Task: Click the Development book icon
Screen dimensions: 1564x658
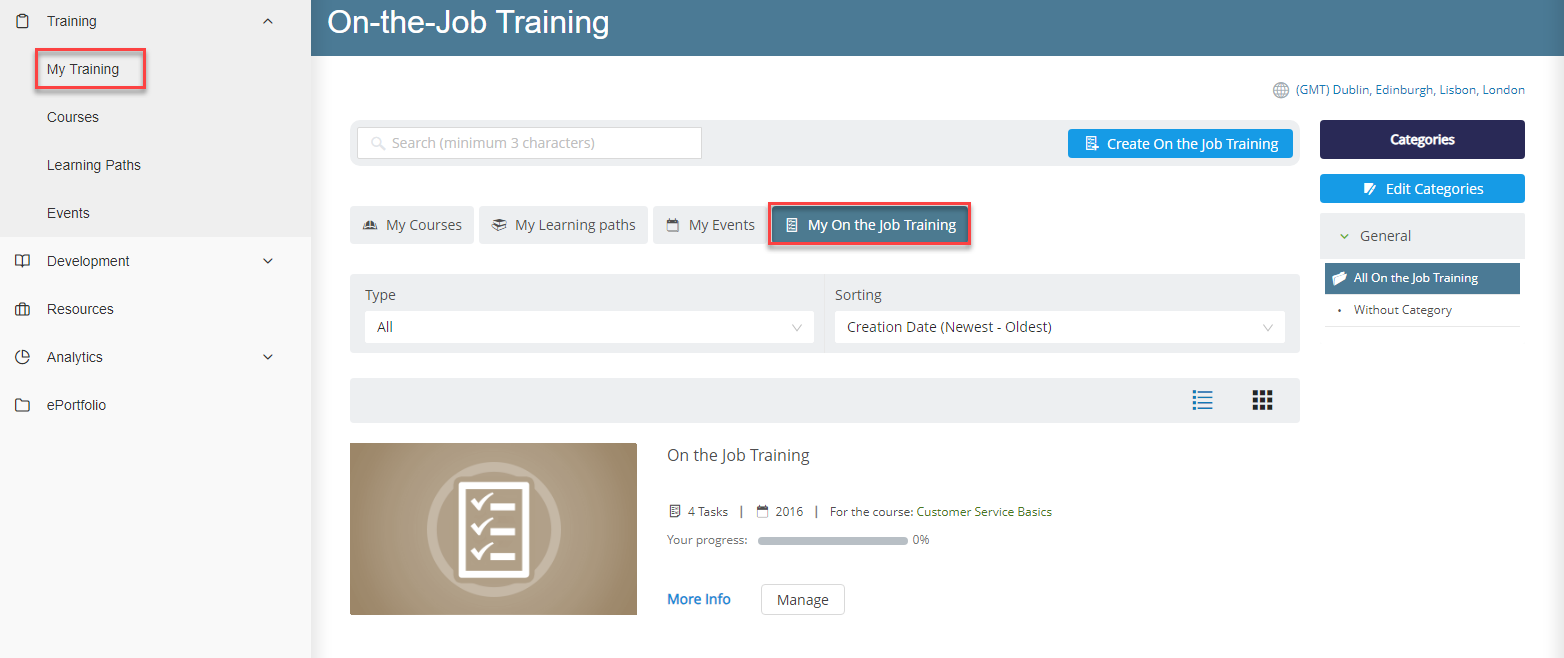Action: click(x=23, y=260)
